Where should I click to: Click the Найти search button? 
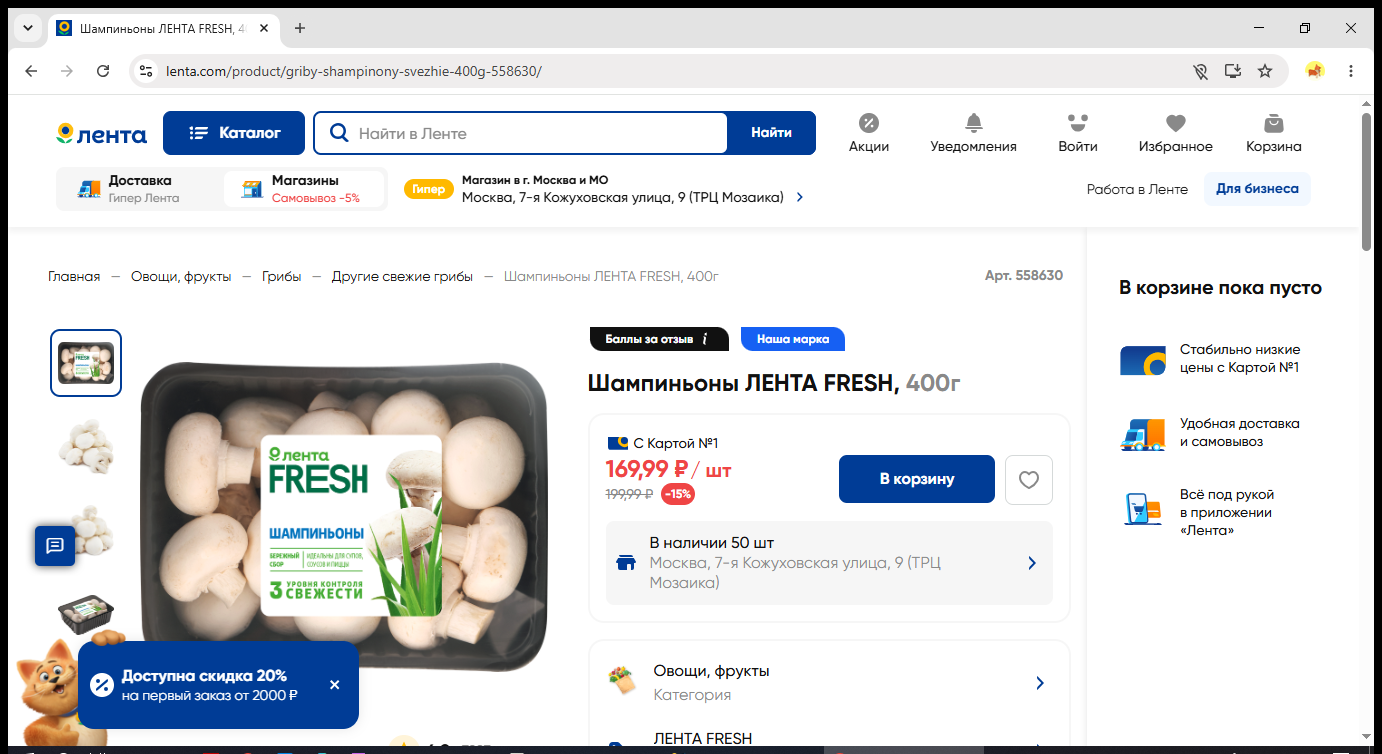771,133
